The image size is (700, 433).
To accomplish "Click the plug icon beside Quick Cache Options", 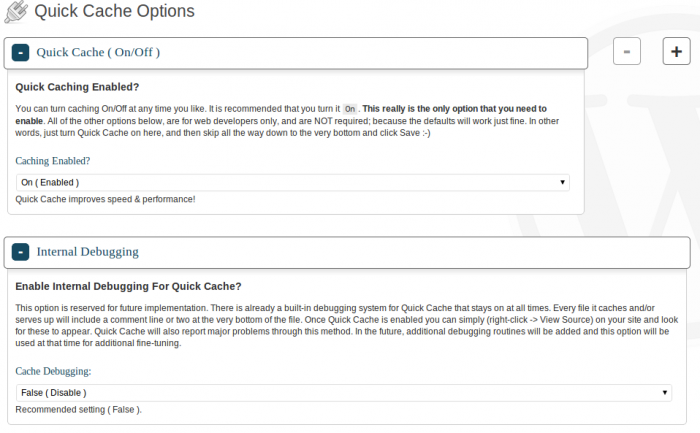I will [x=17, y=12].
